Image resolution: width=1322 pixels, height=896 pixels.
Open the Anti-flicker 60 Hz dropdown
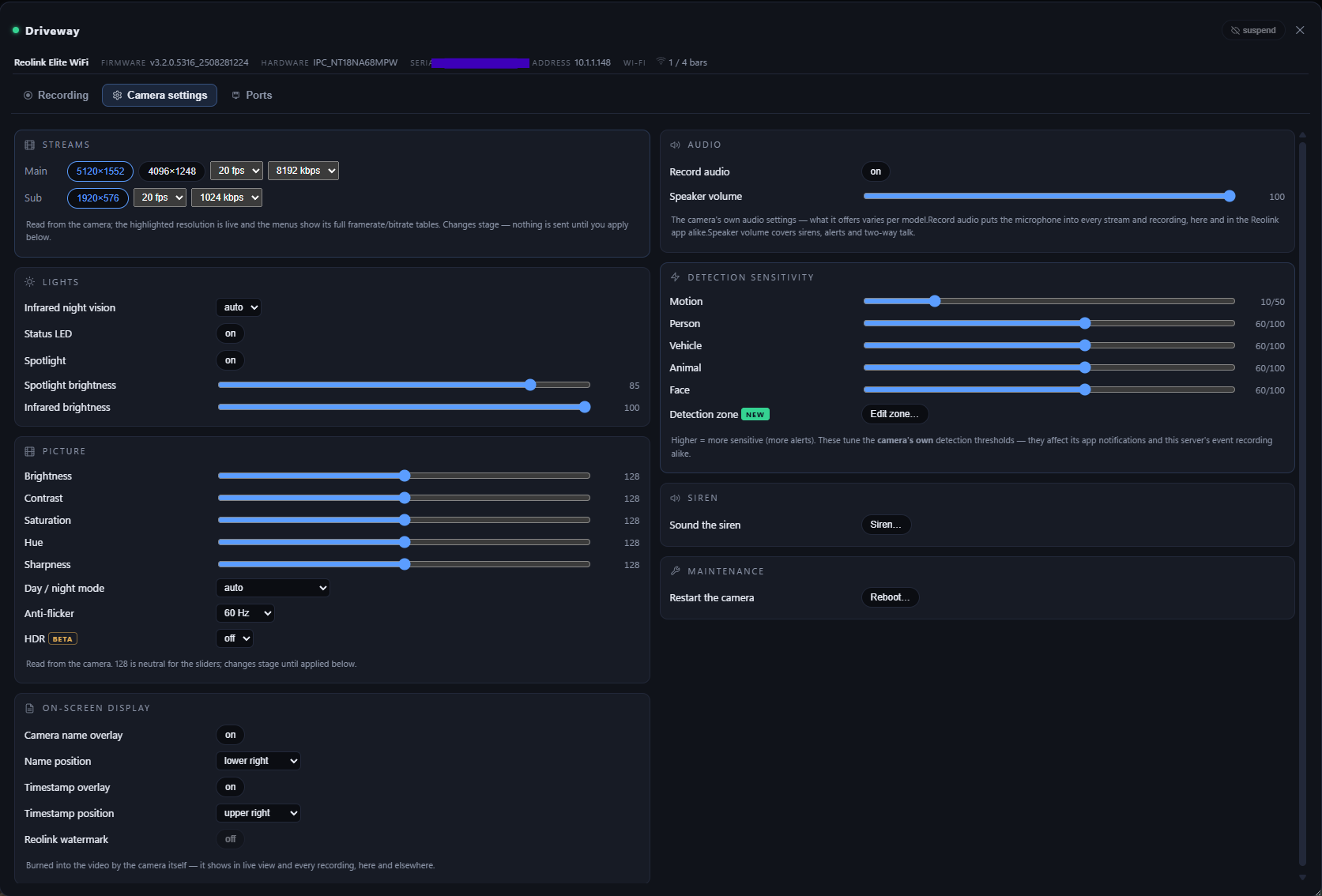click(246, 613)
